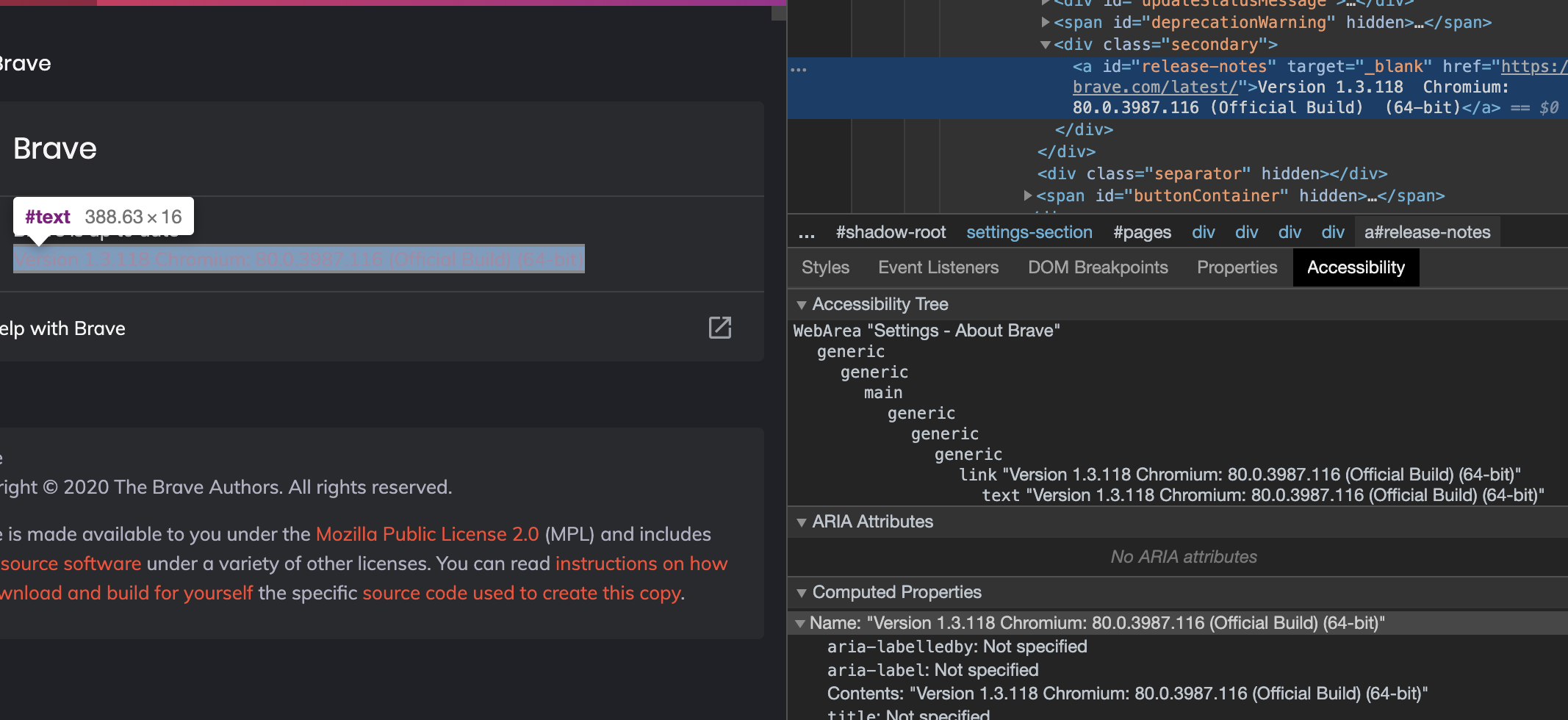This screenshot has height=720, width=1568.
Task: Click the copyright 2020 The Brave Authors text
Action: [226, 487]
